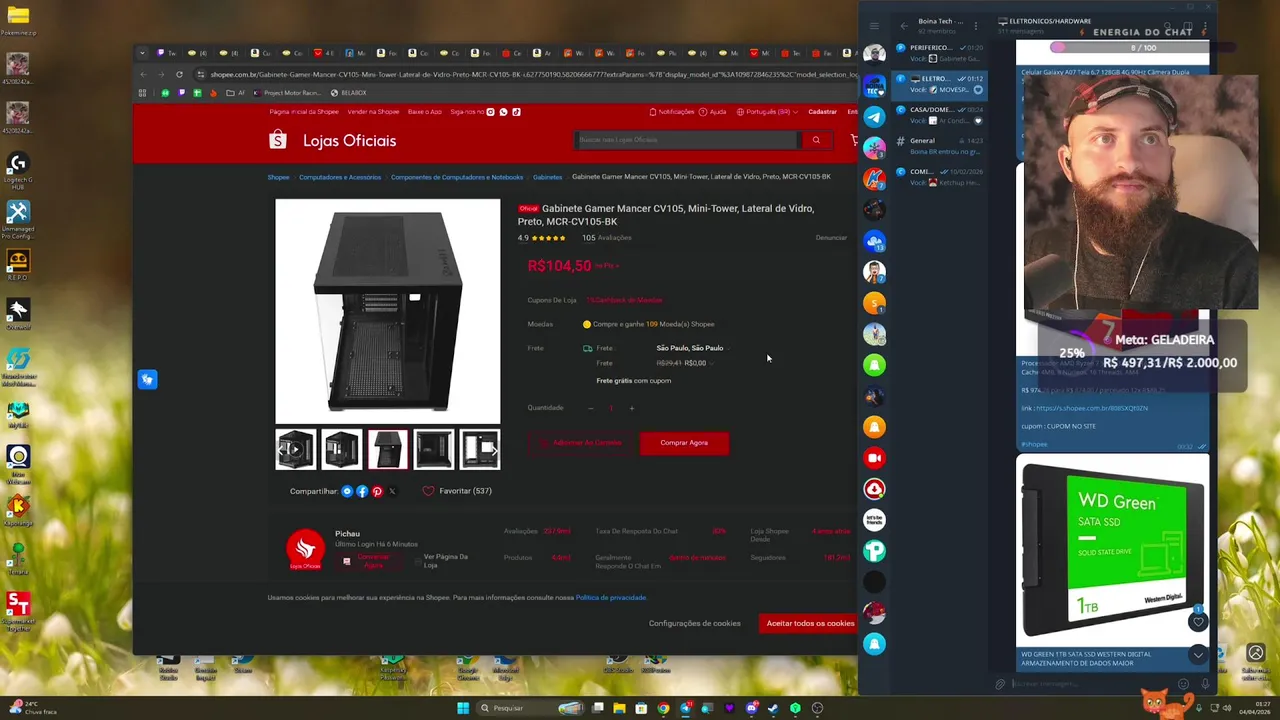
Task: Open Project Motor Racing bookmark
Action: pos(286,93)
